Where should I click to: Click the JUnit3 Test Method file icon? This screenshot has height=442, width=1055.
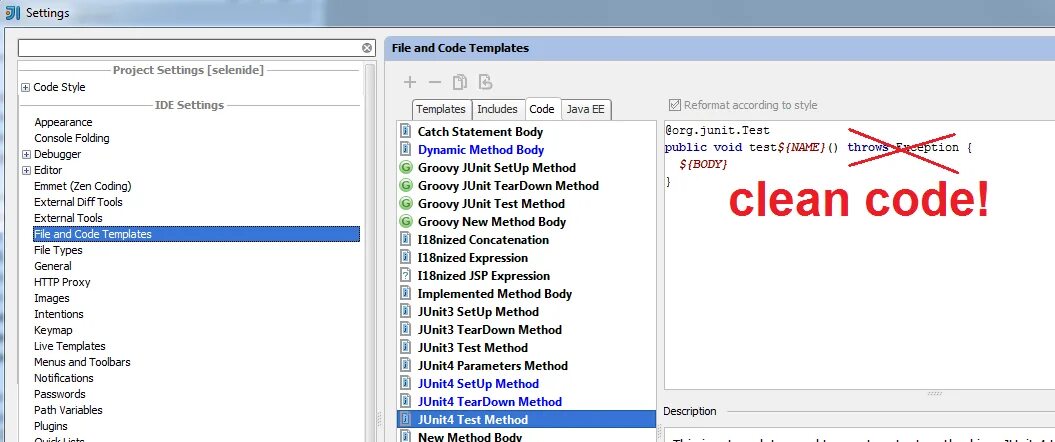pos(405,347)
